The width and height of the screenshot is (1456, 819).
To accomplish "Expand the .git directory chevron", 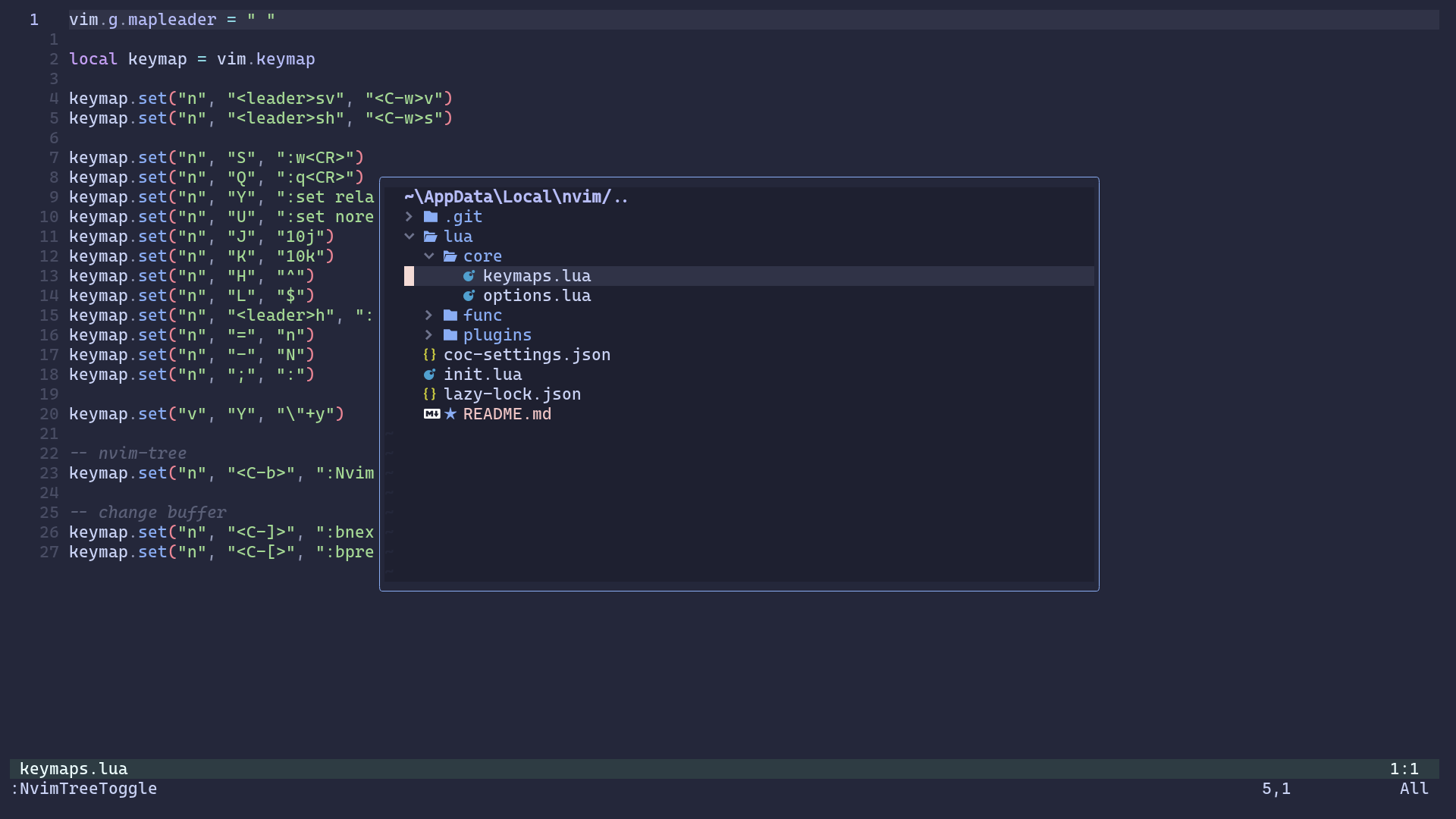I will [409, 216].
